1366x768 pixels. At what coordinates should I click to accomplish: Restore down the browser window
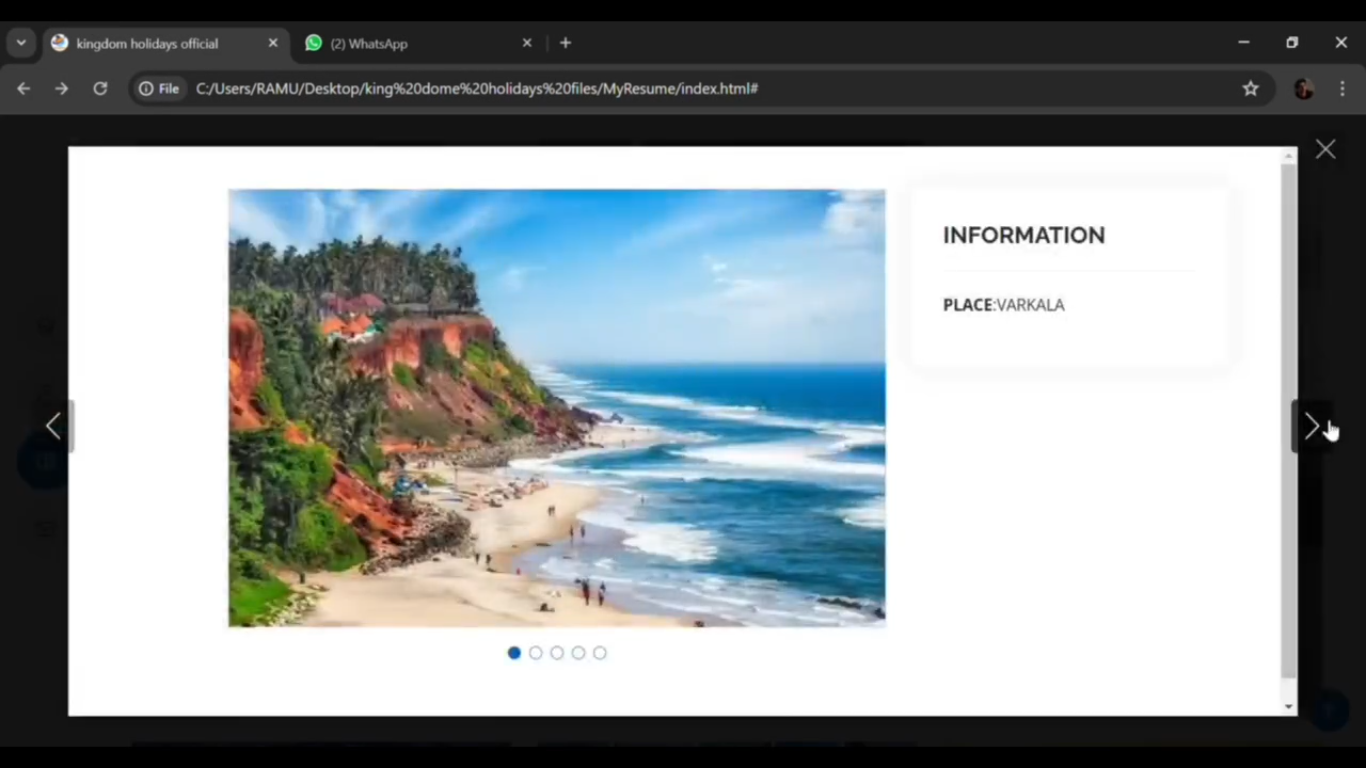point(1292,43)
